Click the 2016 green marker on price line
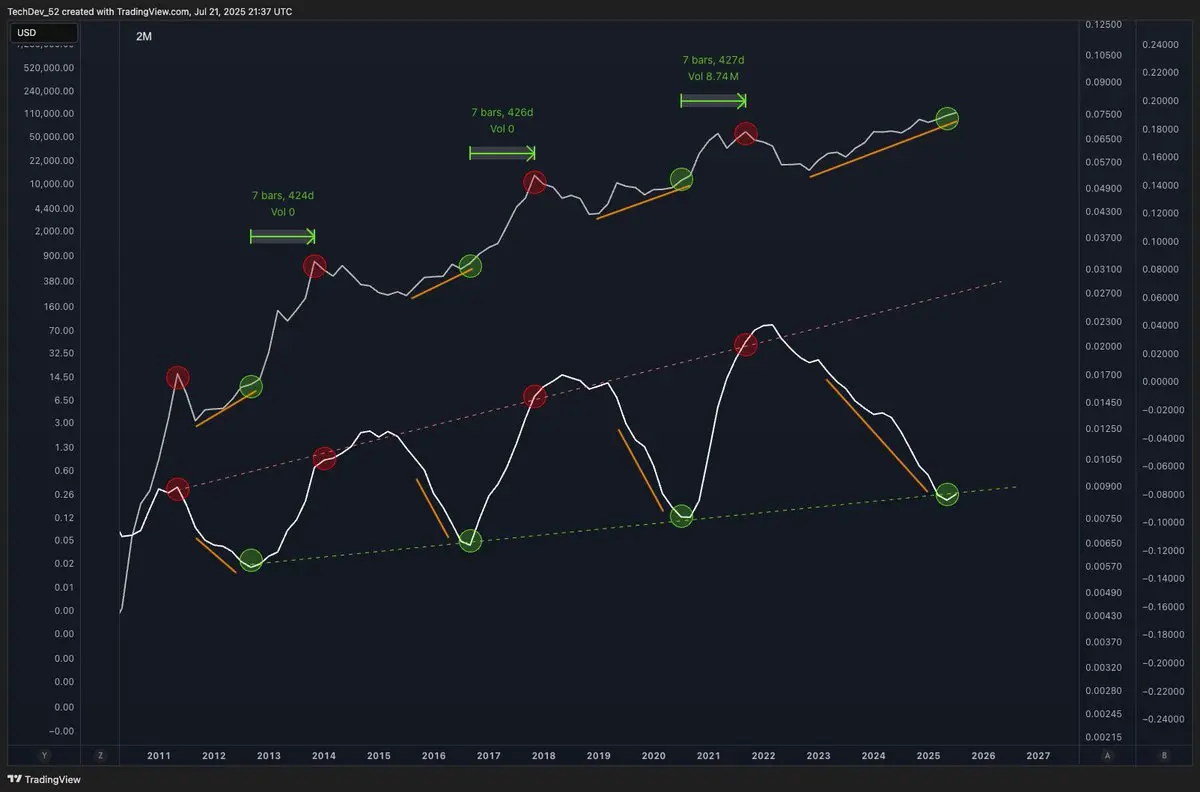 point(470,266)
